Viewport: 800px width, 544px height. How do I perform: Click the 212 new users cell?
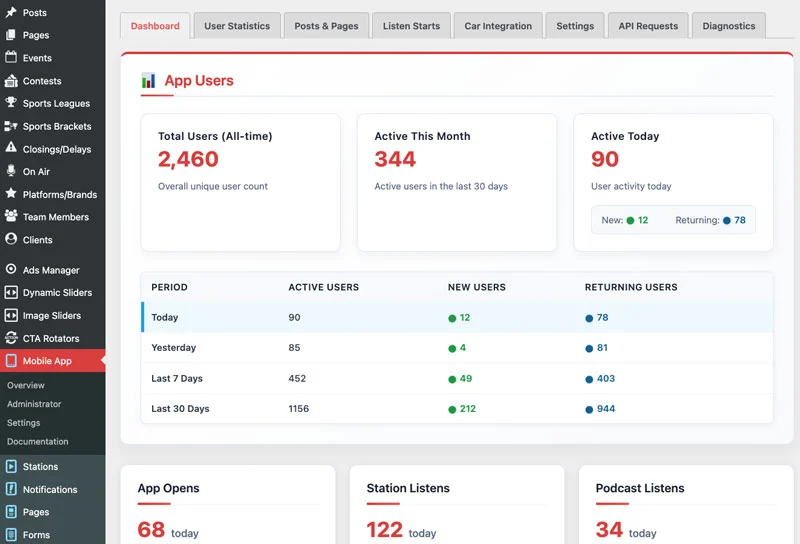coord(462,409)
